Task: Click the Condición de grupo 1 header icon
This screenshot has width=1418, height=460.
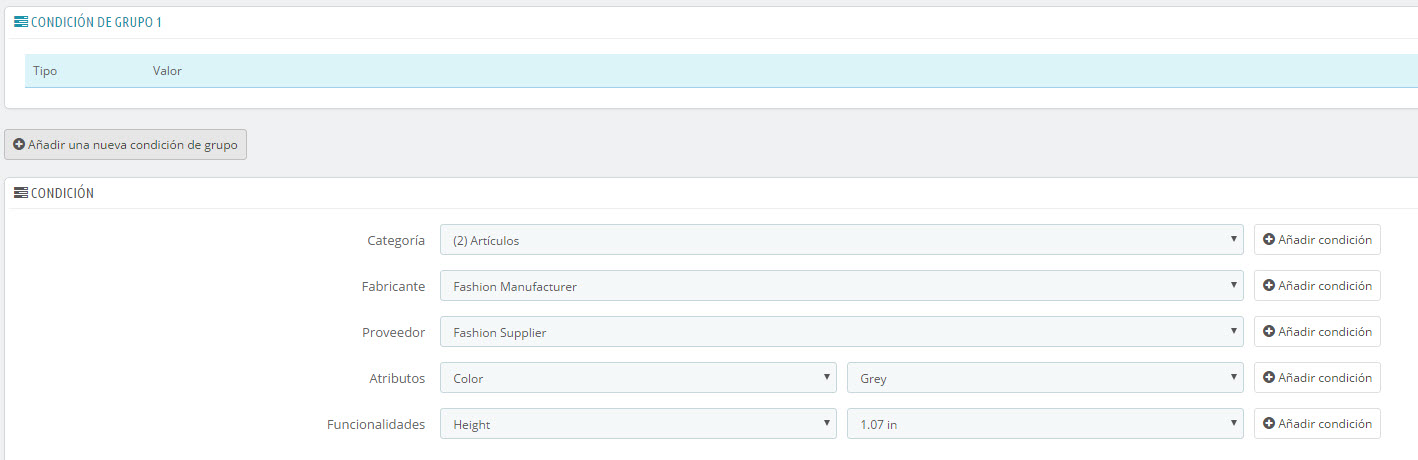Action: click(x=21, y=22)
